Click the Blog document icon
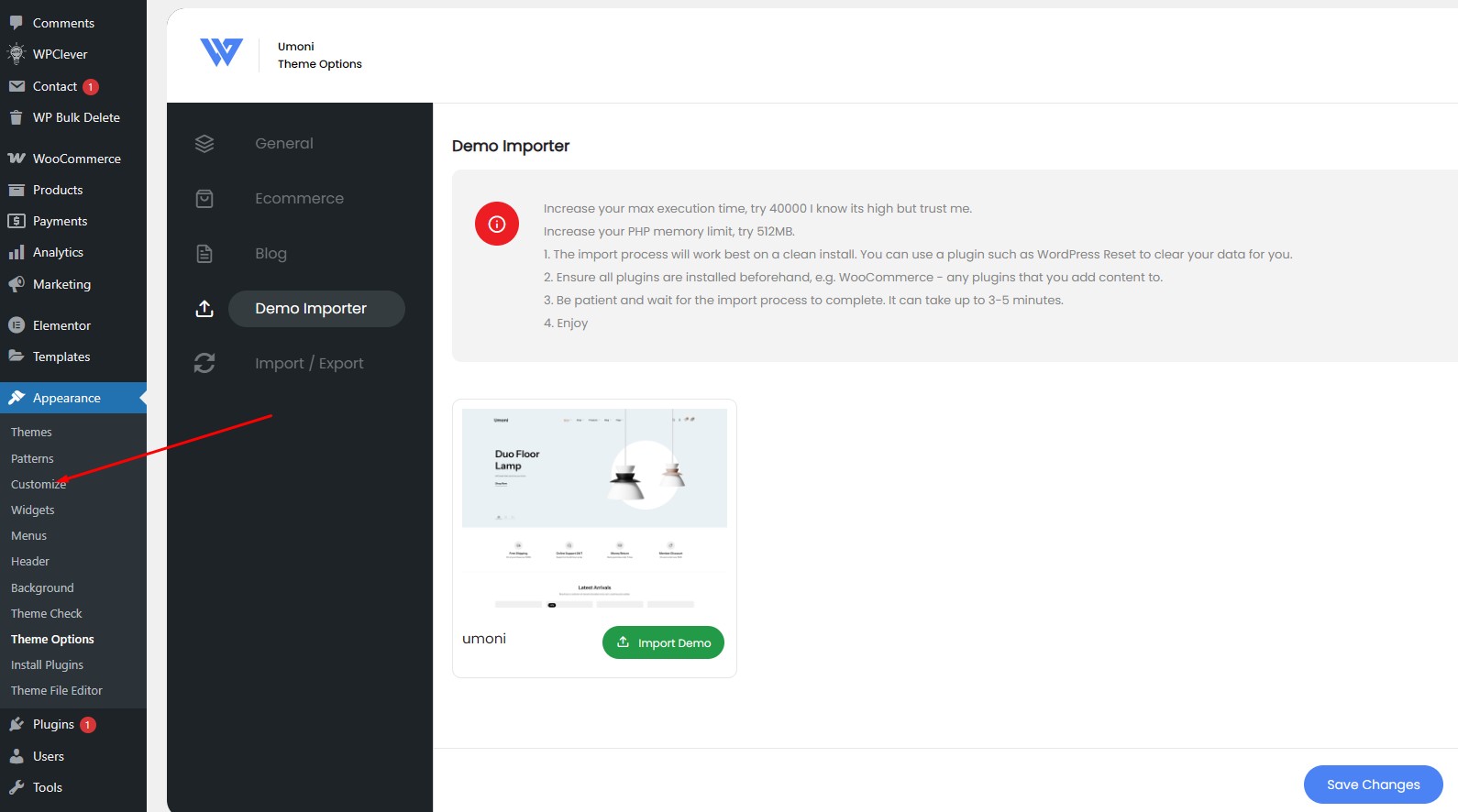This screenshot has height=812, width=1458. tap(204, 254)
